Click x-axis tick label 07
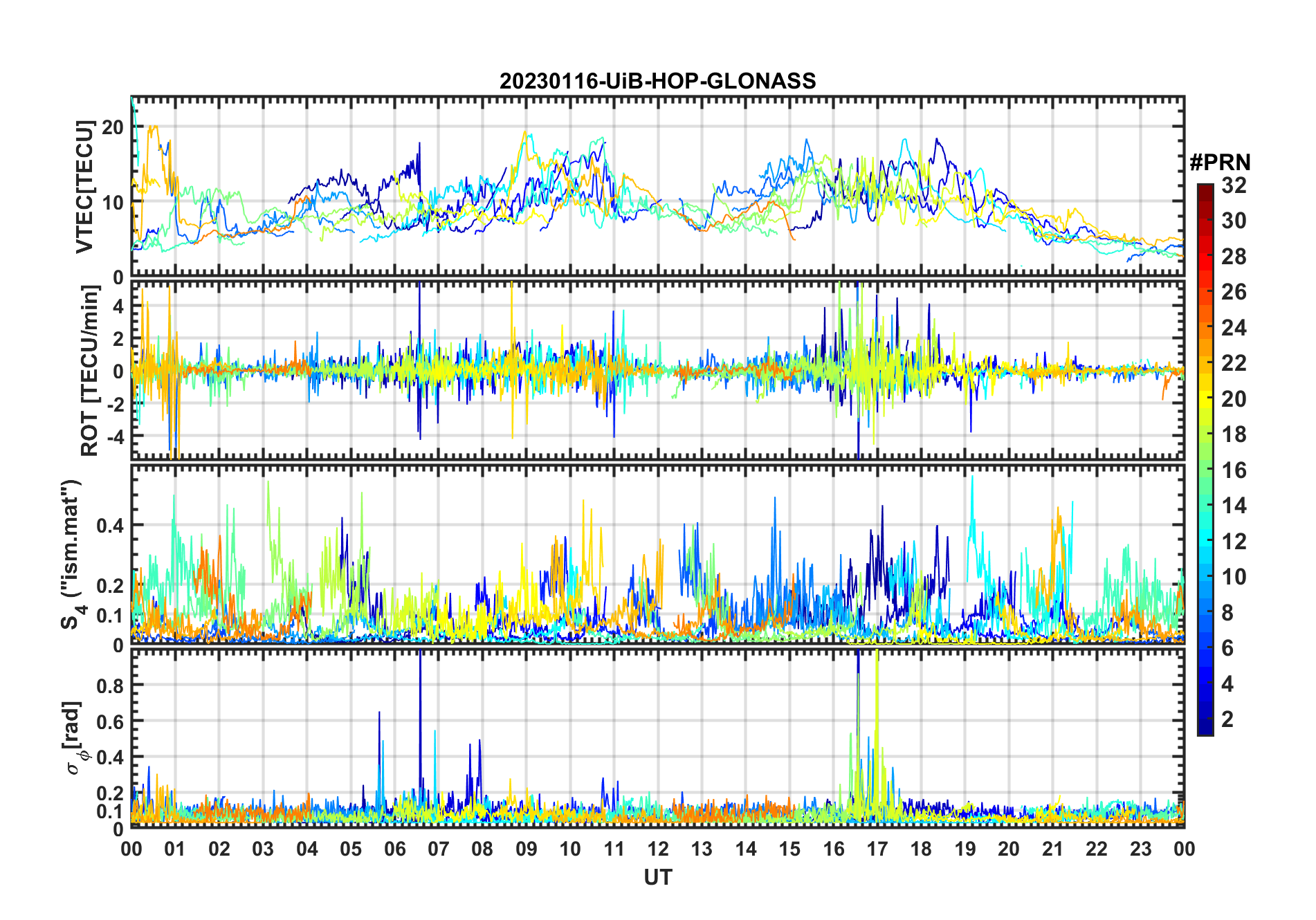Image resolution: width=1316 pixels, height=920 pixels. coord(439,849)
